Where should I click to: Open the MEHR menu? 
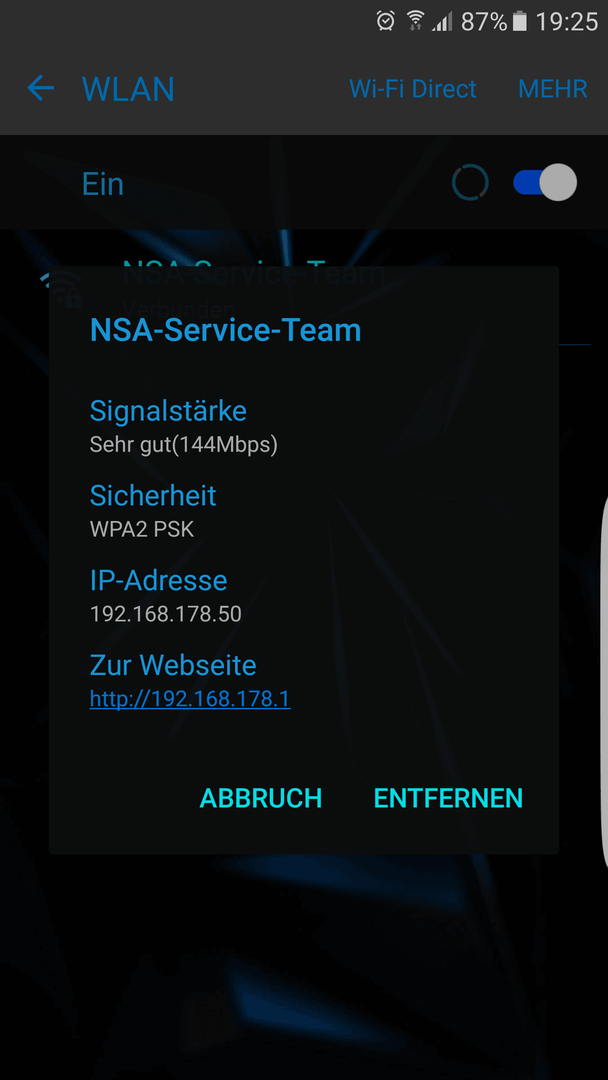[x=553, y=89]
